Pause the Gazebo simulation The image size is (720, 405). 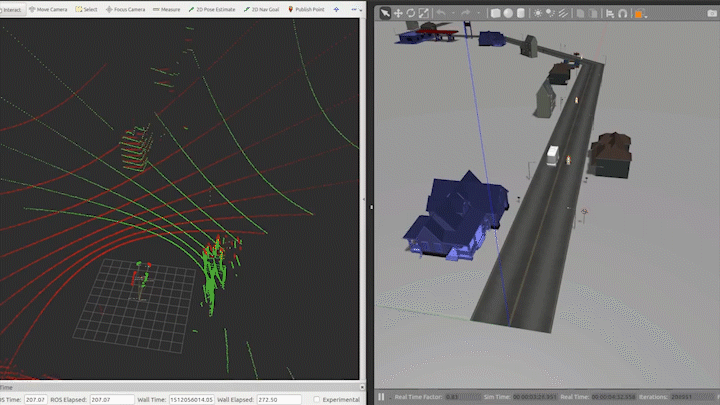[381, 397]
